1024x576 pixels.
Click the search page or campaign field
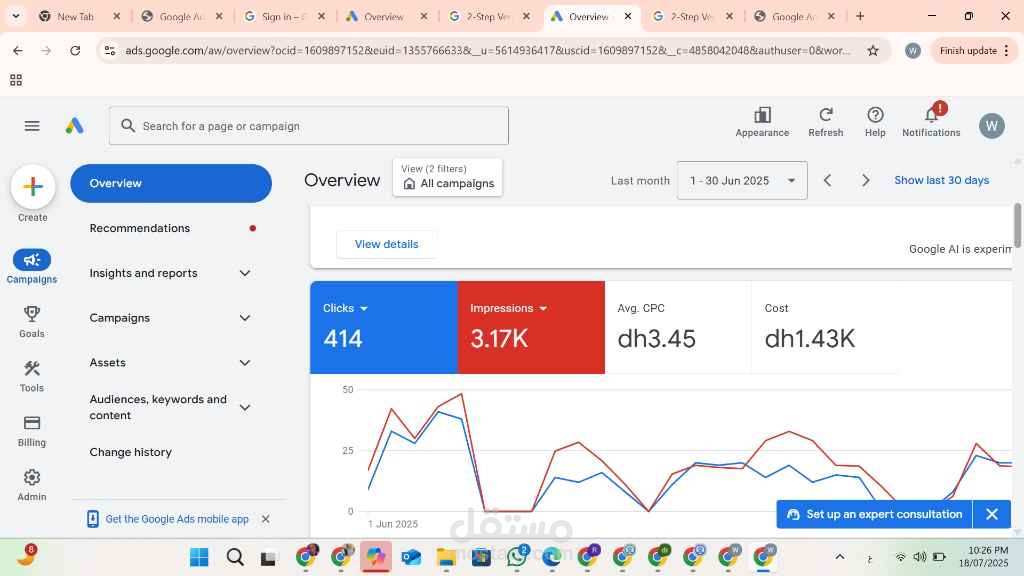[309, 126]
